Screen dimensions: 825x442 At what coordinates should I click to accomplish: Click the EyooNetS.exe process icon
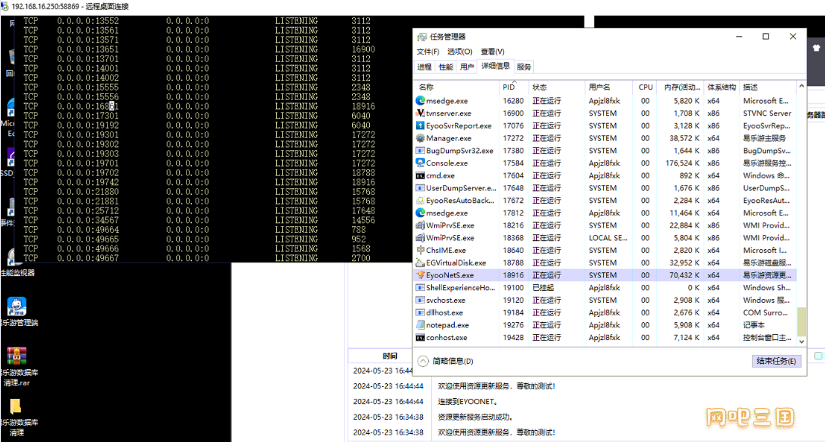tap(420, 275)
